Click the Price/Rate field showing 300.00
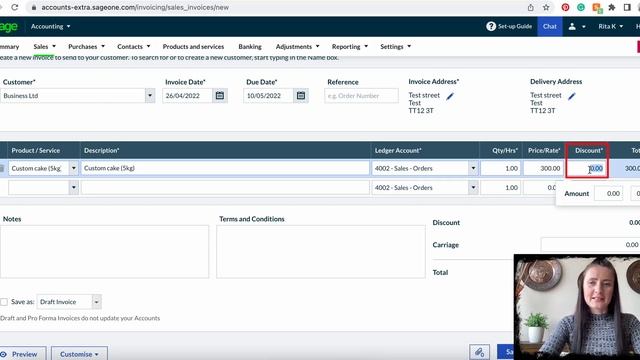The width and height of the screenshot is (640, 360). 543,168
